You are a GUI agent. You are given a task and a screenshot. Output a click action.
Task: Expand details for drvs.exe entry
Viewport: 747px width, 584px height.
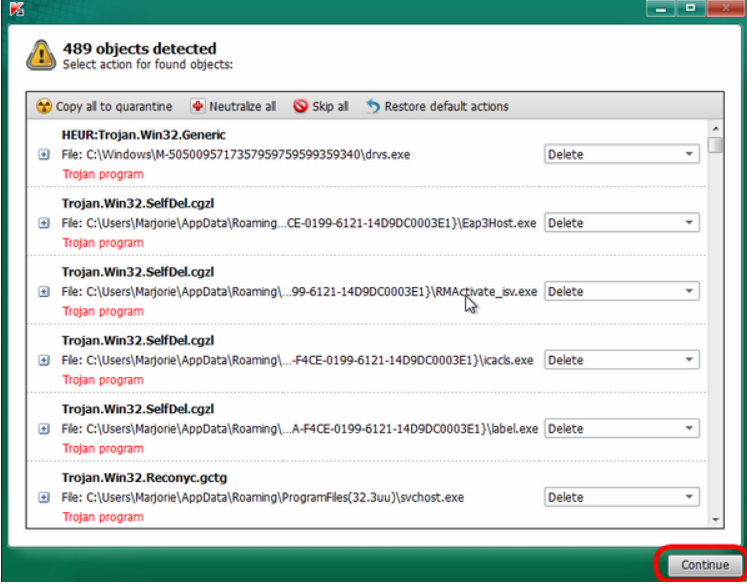(44, 154)
